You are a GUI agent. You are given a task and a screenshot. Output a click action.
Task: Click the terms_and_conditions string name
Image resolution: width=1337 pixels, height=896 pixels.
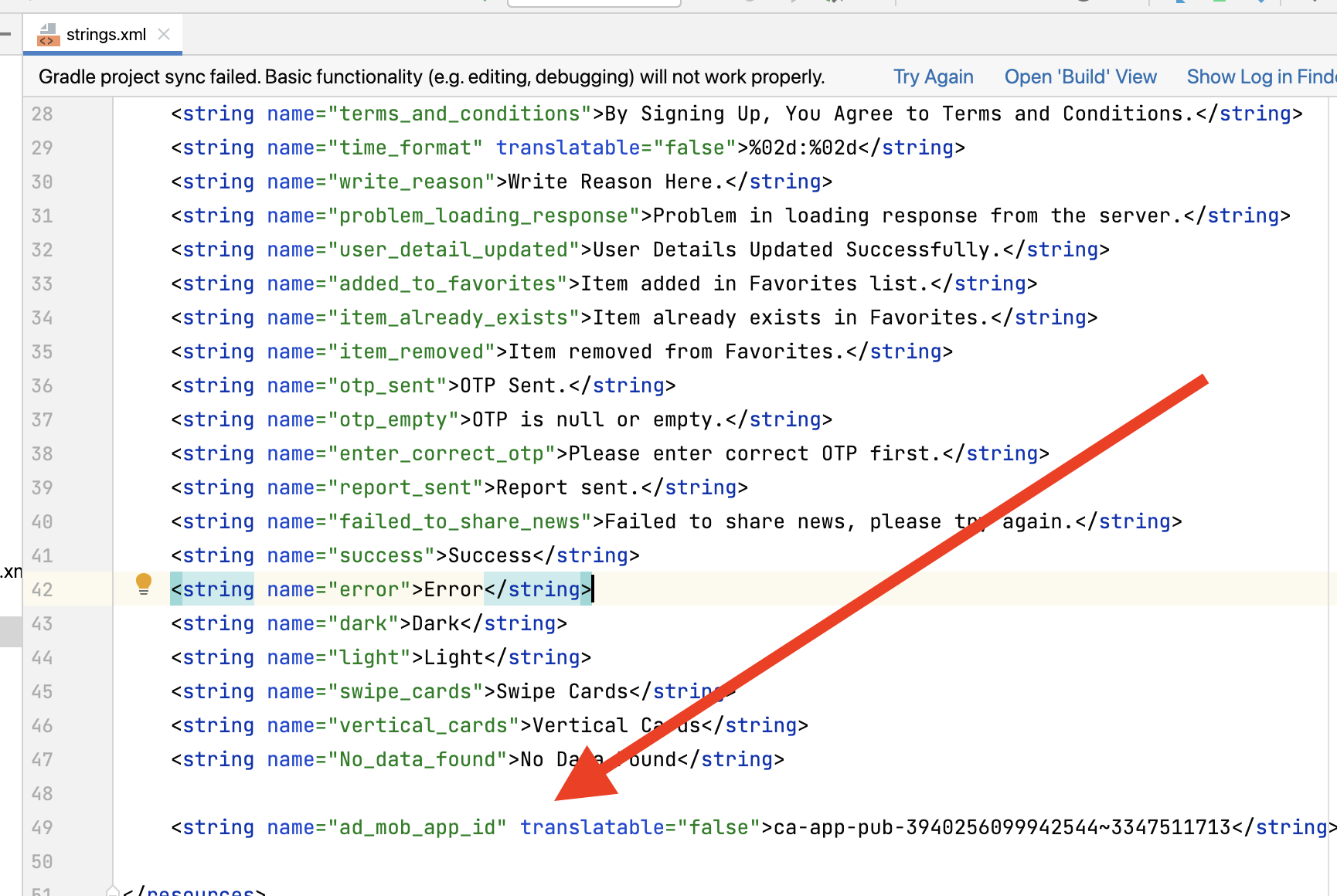click(460, 114)
